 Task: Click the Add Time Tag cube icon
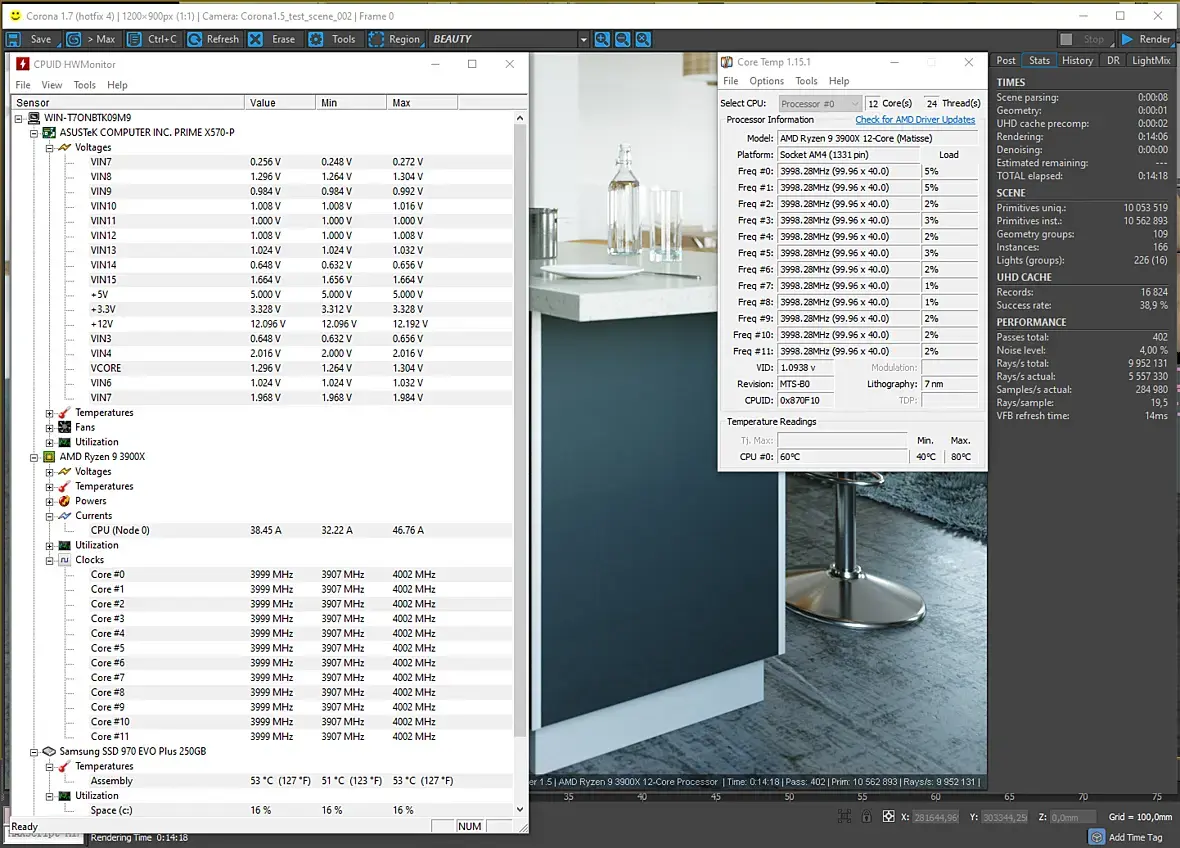coord(1097,837)
